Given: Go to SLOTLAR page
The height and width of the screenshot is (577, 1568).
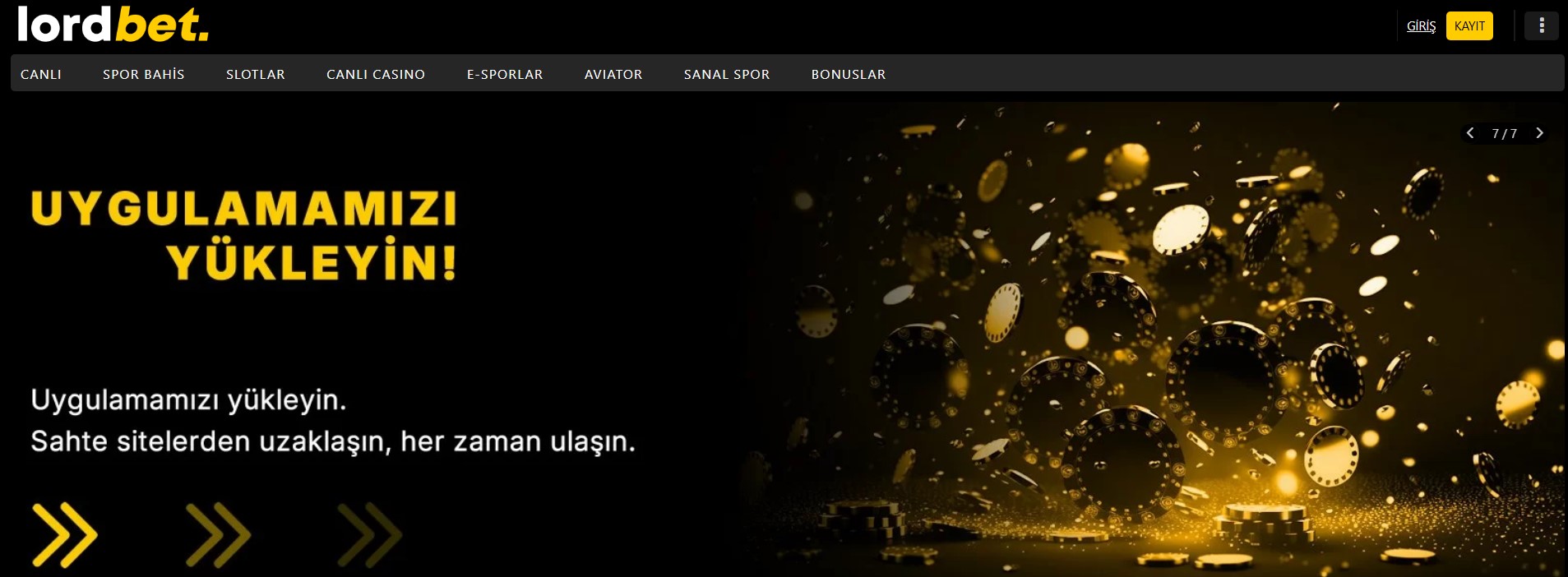Looking at the screenshot, I should [x=256, y=74].
